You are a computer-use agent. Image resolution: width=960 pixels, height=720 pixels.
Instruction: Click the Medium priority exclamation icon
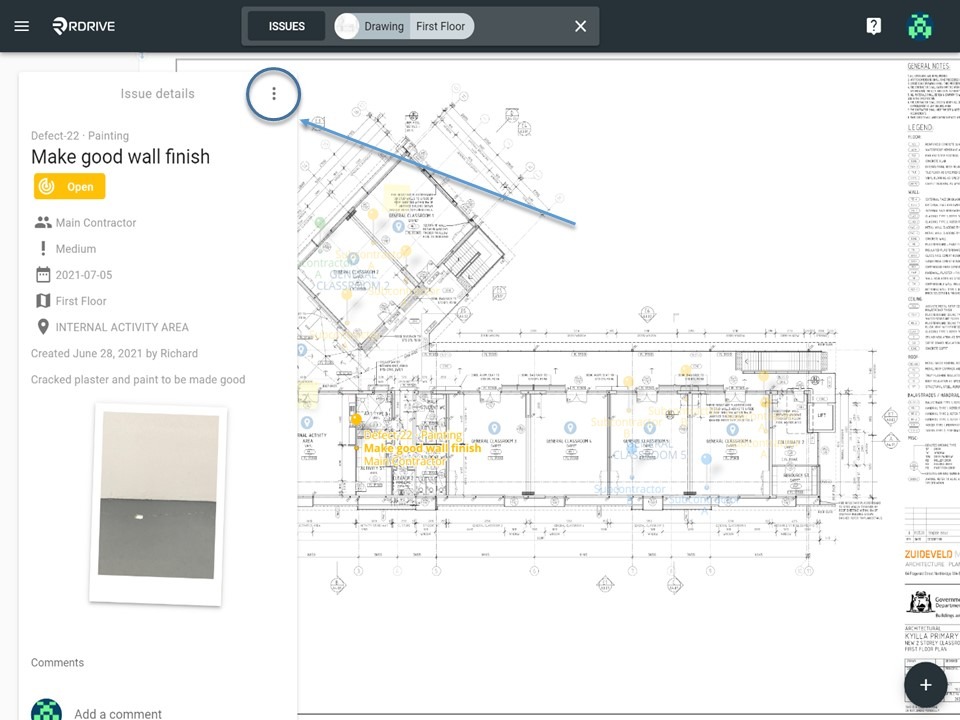(x=43, y=249)
